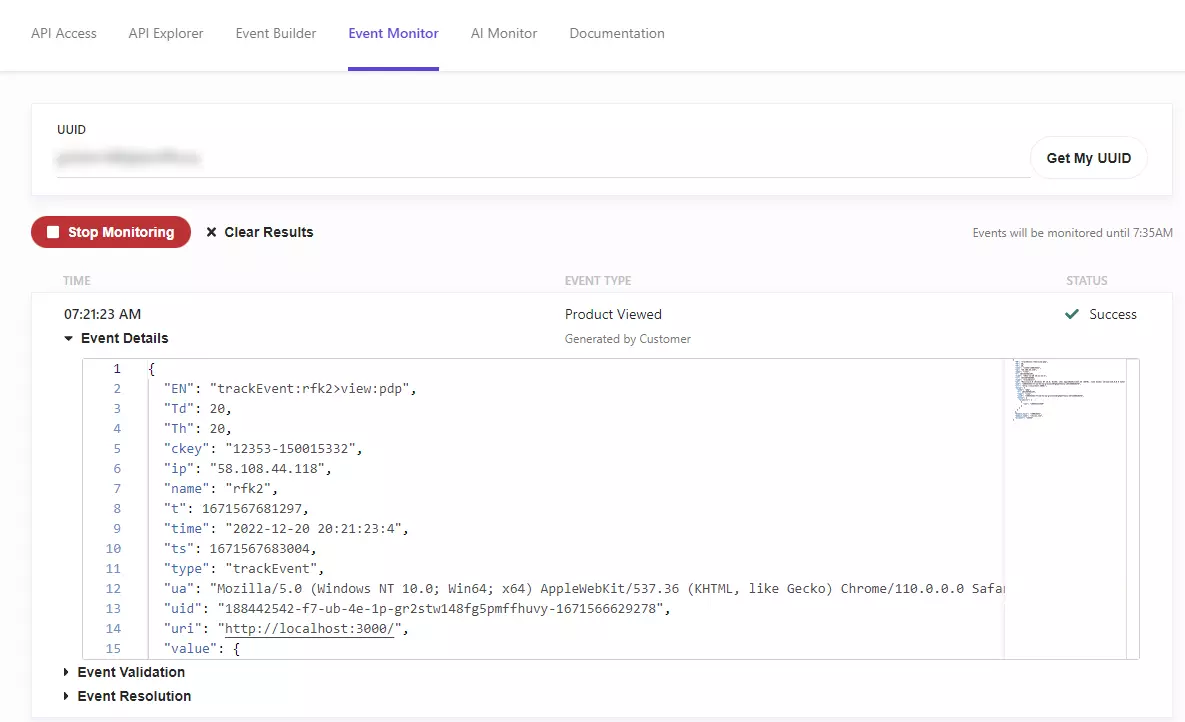This screenshot has height=722, width=1185.
Task: Click the Get My UUID button
Action: (x=1088, y=158)
